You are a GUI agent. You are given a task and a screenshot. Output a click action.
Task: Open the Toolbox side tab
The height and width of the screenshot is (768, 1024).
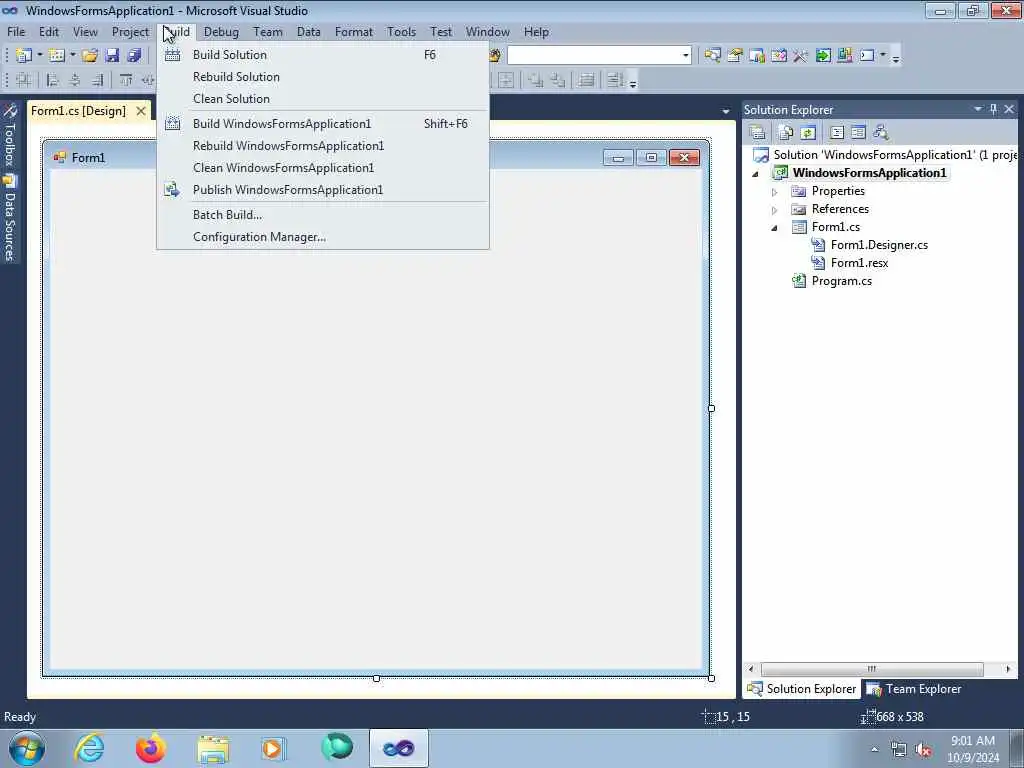tap(10, 135)
